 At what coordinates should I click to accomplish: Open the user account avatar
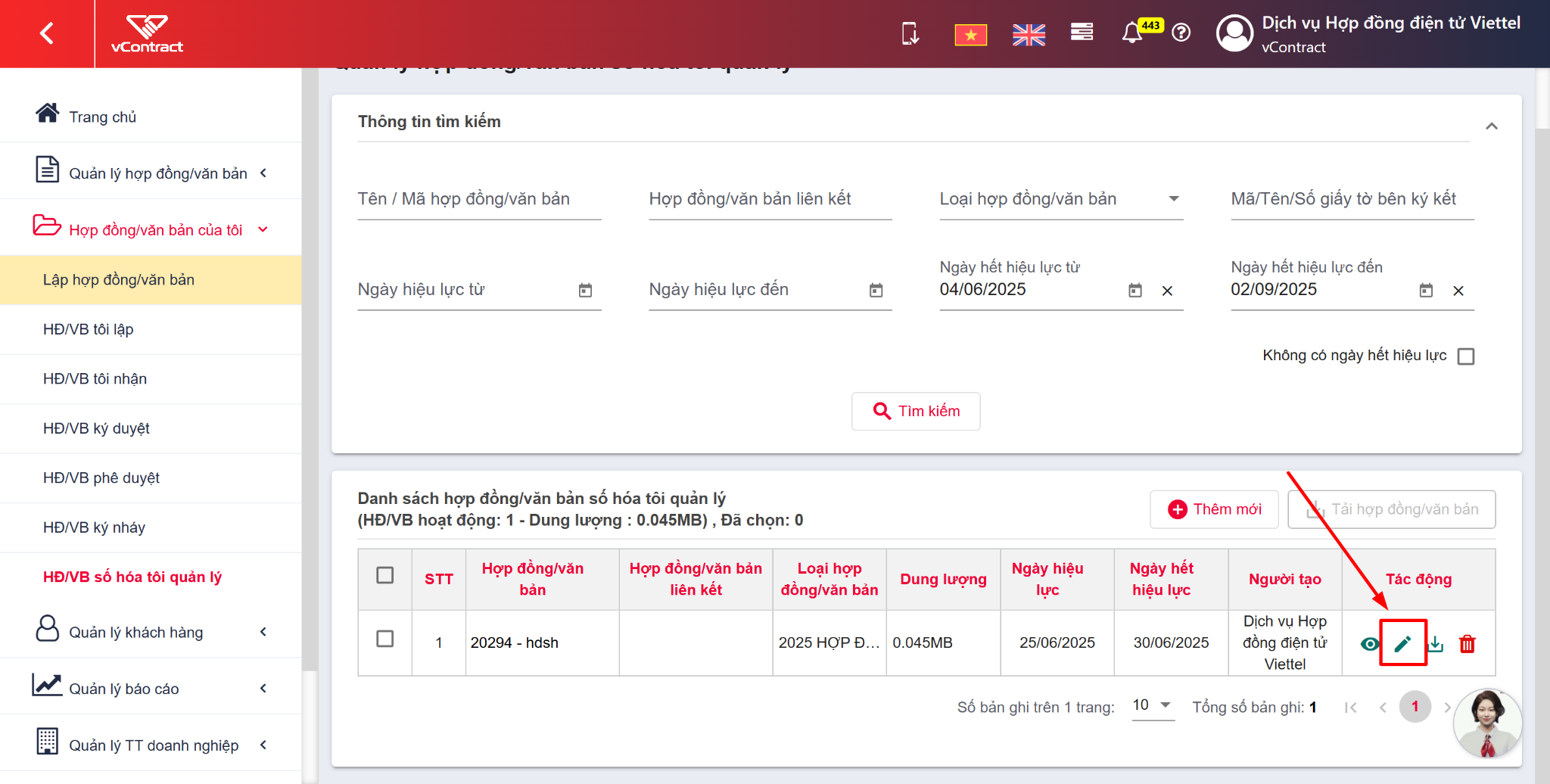coord(1234,33)
